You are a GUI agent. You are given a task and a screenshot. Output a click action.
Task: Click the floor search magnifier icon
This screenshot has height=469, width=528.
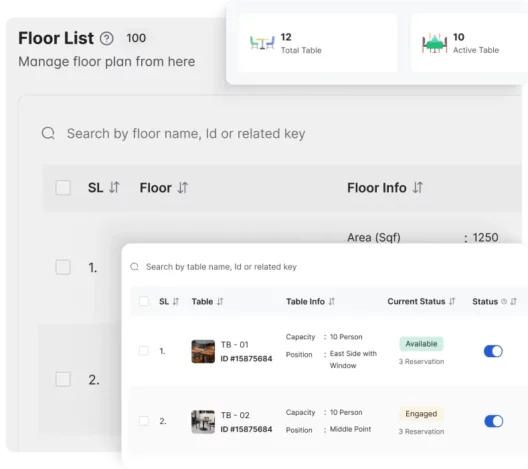(x=48, y=133)
